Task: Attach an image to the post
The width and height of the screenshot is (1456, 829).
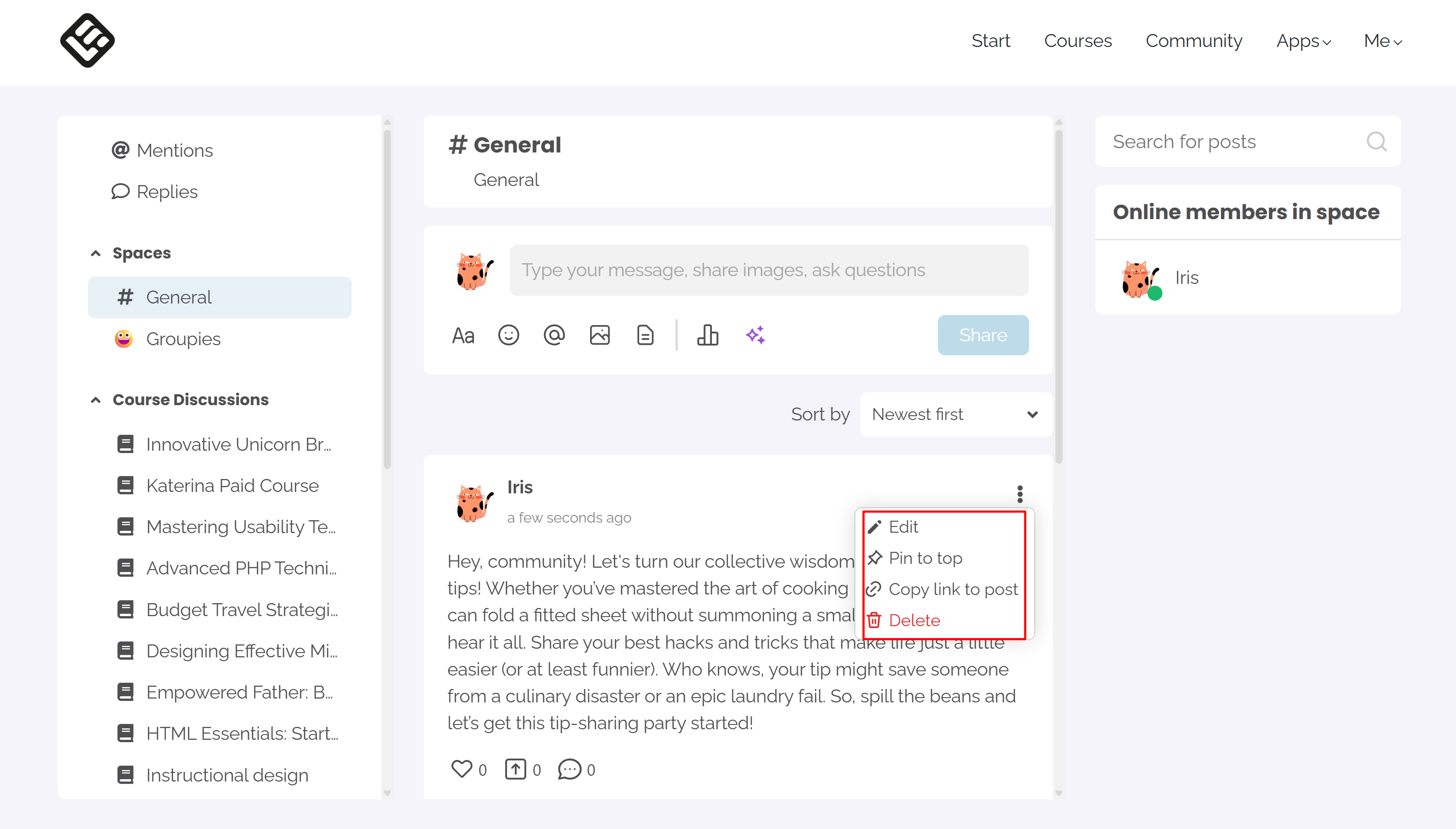Action: (599, 335)
